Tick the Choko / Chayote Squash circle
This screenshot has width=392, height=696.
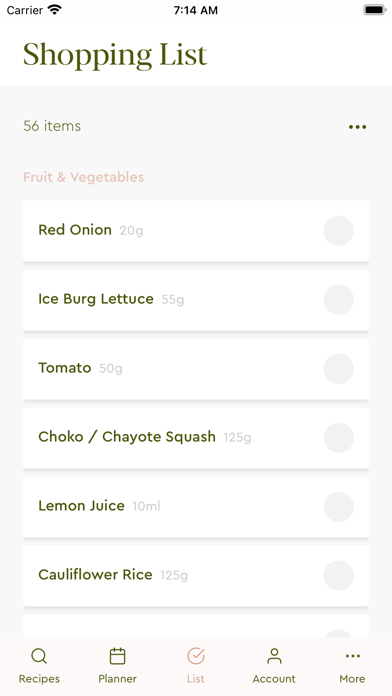coord(339,438)
